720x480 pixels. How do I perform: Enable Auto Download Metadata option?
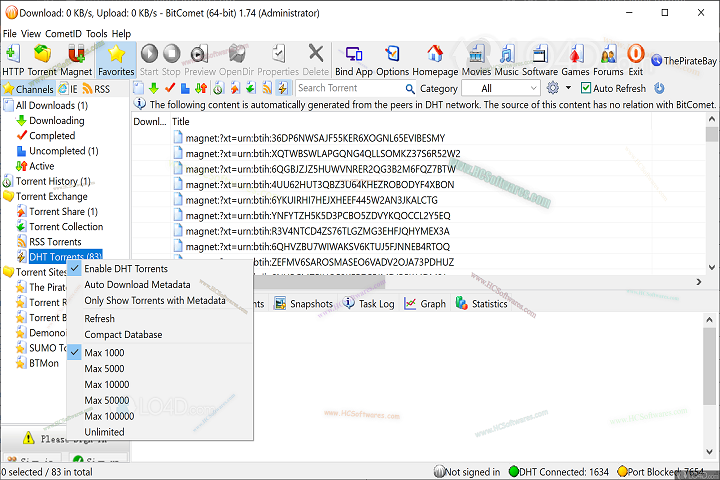tap(160, 285)
